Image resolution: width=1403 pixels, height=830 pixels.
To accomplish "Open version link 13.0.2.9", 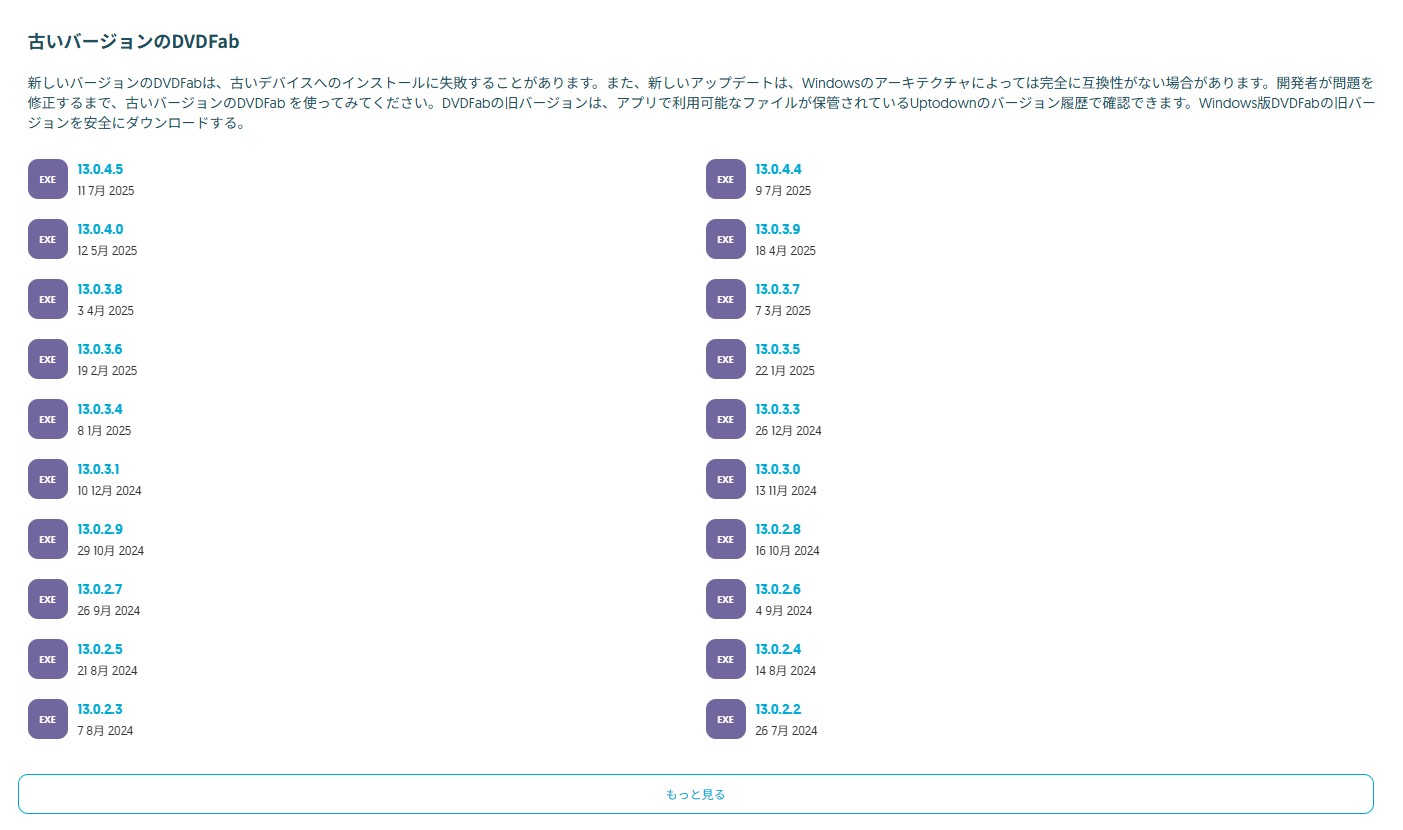I will pyautogui.click(x=100, y=530).
